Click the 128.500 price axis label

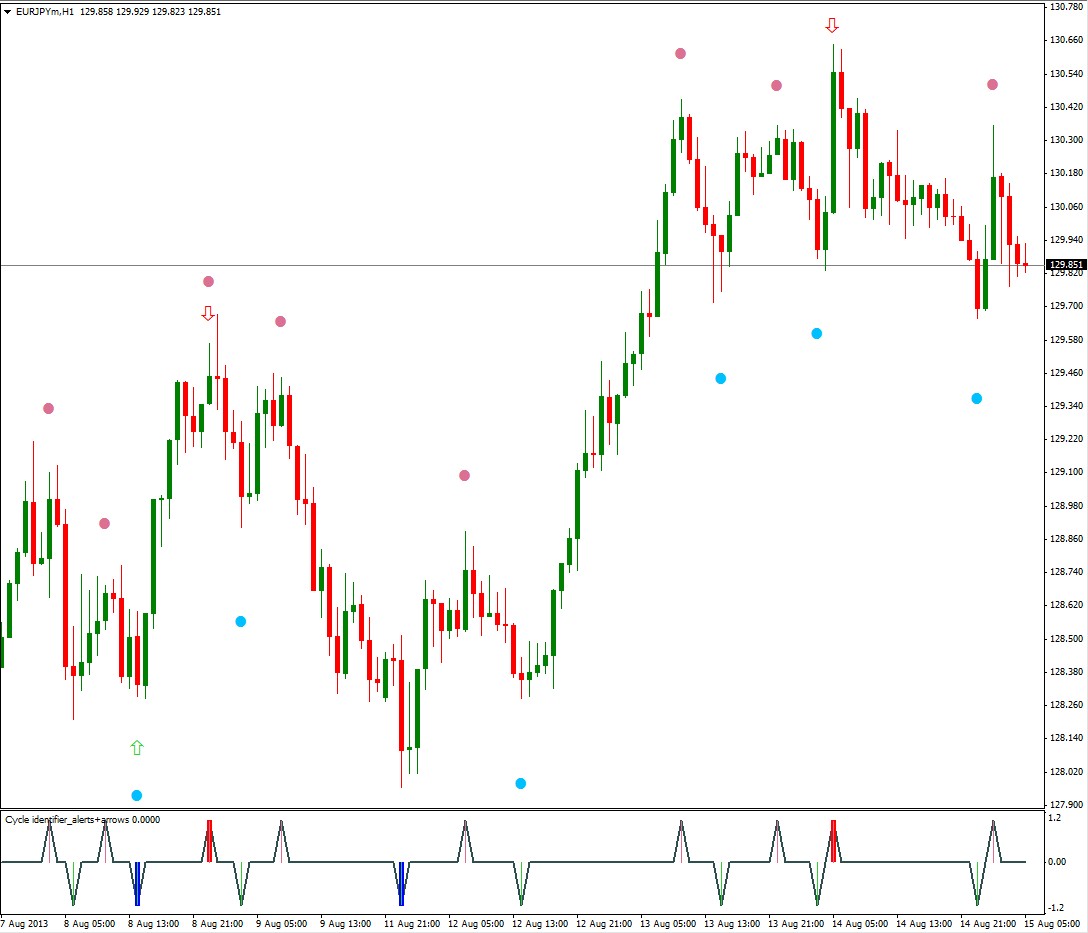click(x=1066, y=638)
